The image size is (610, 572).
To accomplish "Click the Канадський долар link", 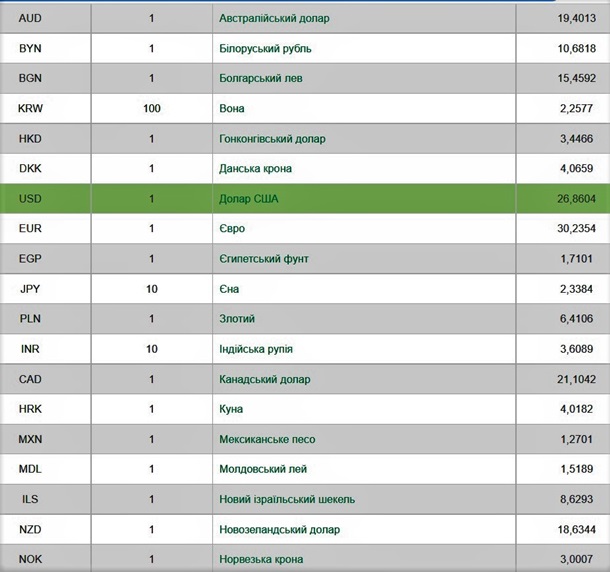I will point(265,379).
